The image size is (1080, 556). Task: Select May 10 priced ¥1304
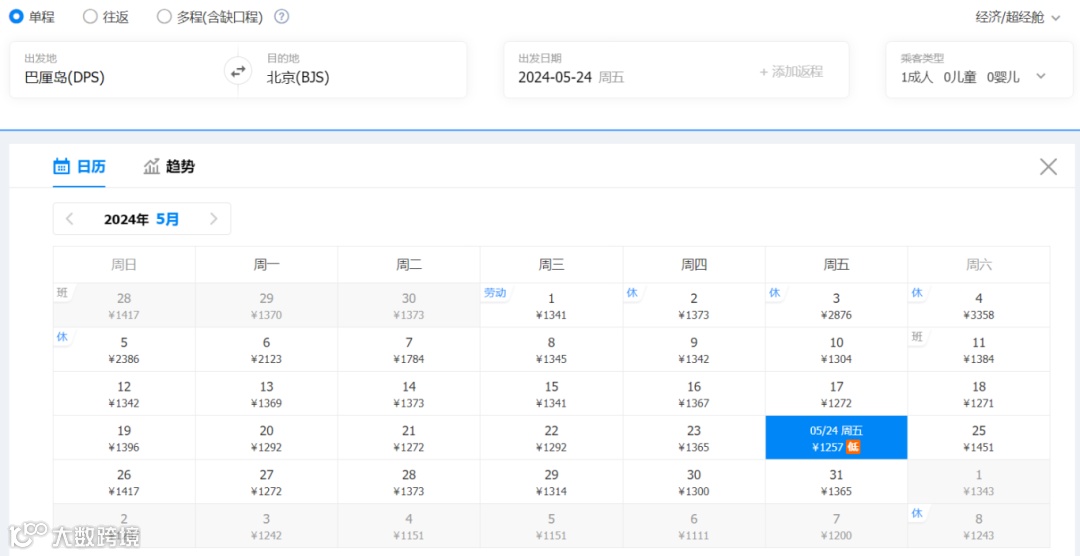pos(836,349)
